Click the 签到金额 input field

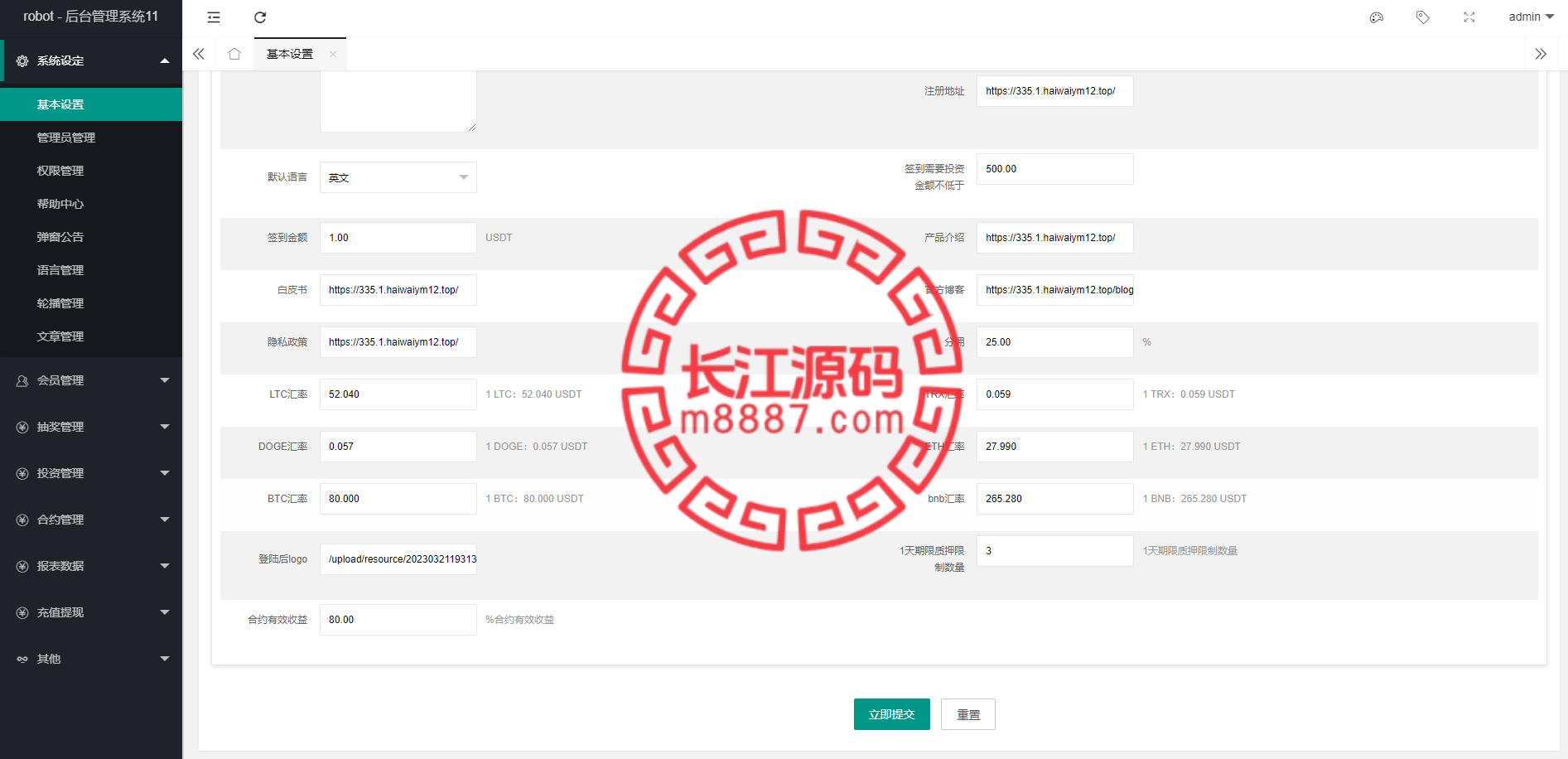(x=398, y=238)
